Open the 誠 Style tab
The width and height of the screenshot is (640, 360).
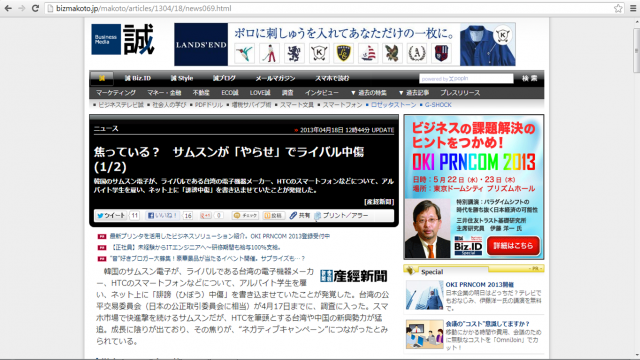pos(182,78)
